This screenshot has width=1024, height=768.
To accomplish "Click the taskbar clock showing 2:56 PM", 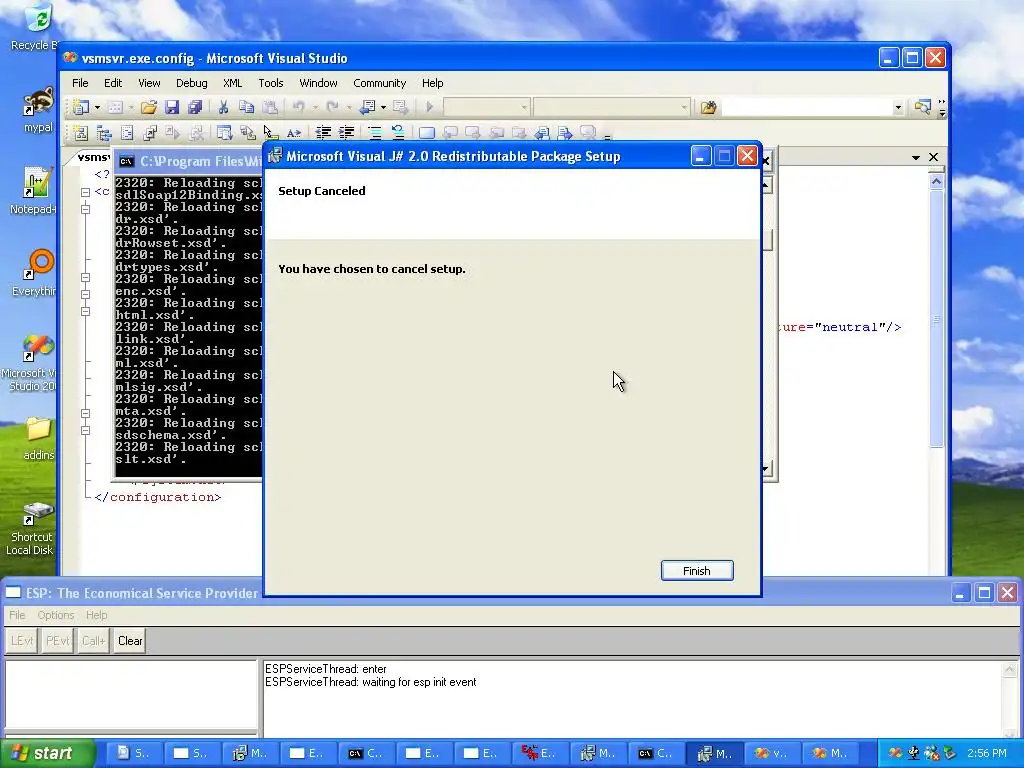I will tap(987, 753).
